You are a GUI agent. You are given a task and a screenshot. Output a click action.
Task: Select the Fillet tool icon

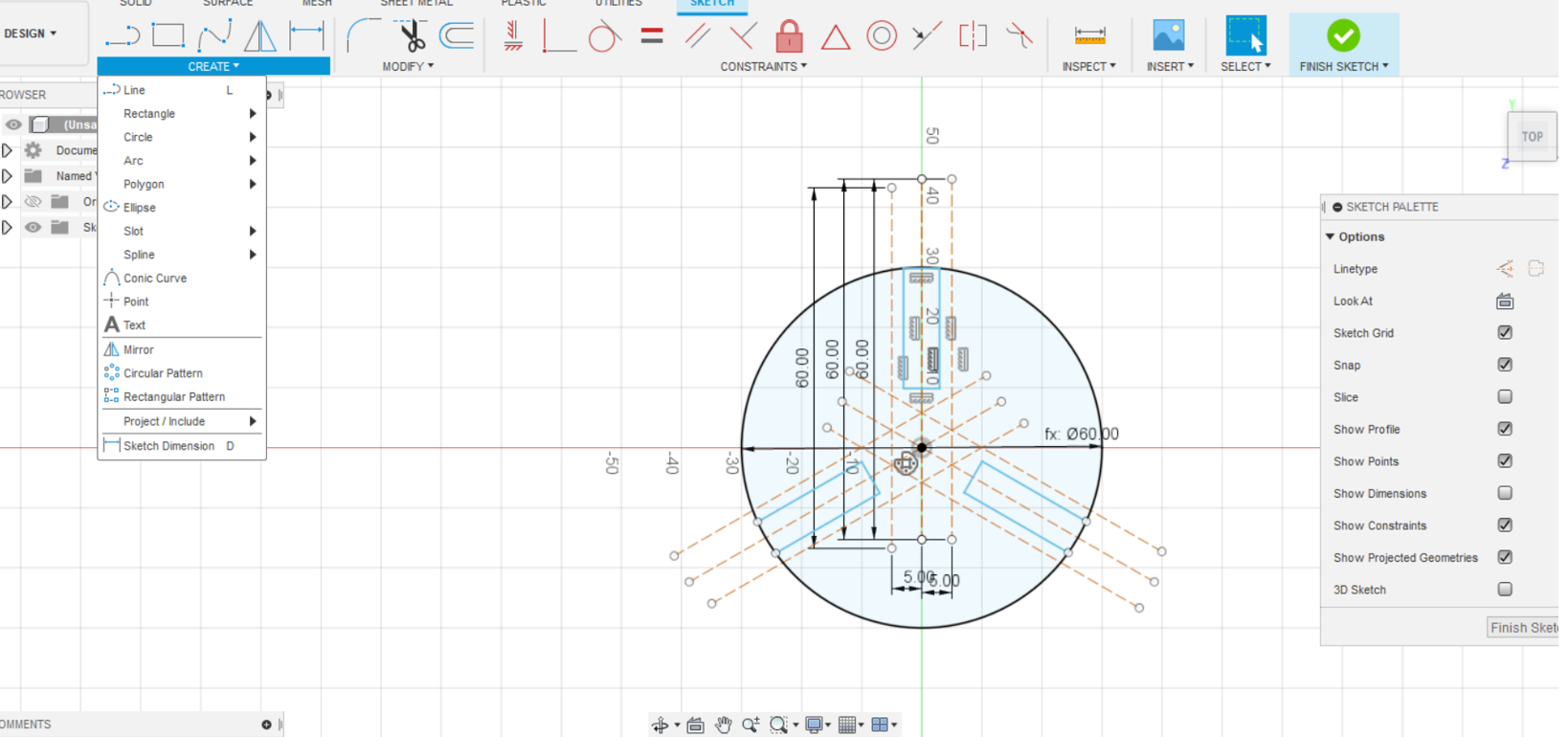(364, 36)
